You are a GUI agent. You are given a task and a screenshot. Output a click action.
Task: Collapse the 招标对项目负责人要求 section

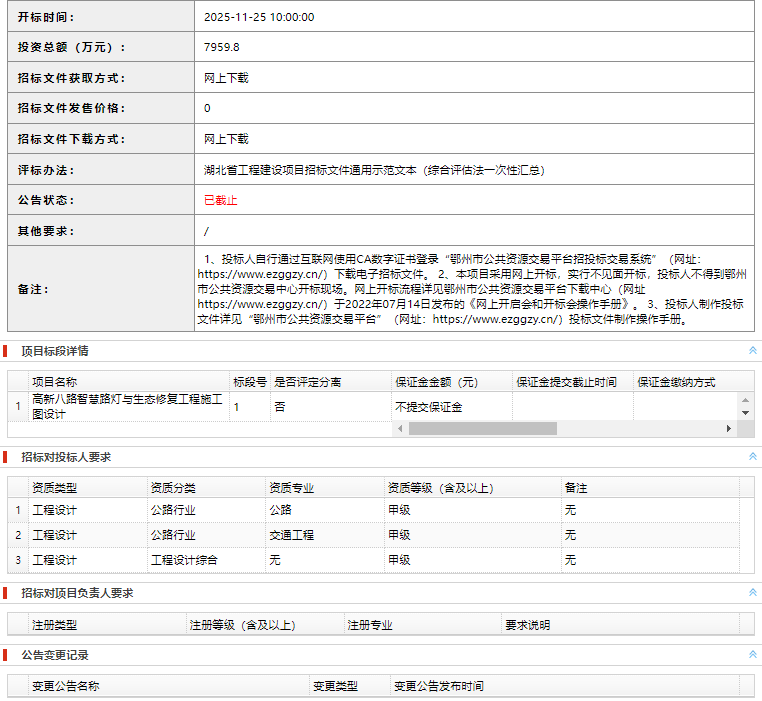(752, 593)
